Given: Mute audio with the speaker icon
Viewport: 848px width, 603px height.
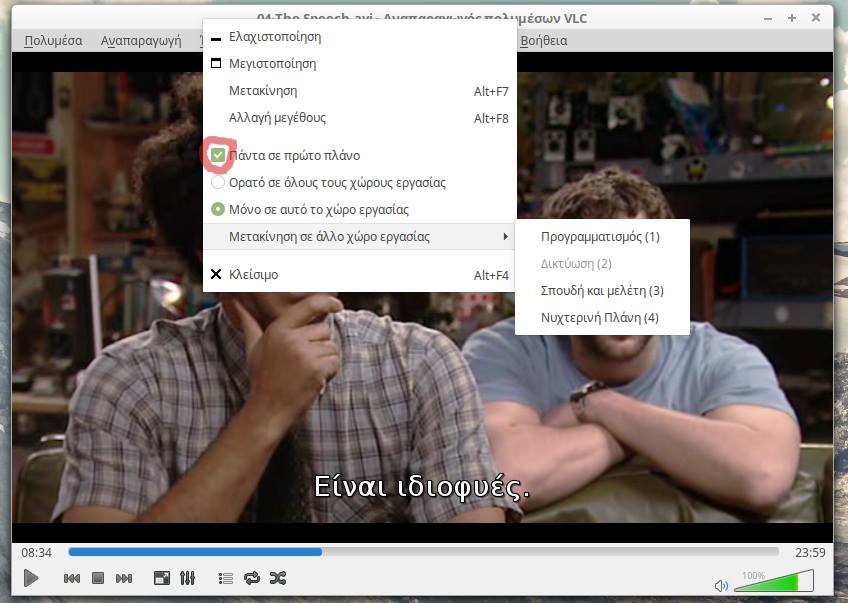Looking at the screenshot, I should coord(721,585).
